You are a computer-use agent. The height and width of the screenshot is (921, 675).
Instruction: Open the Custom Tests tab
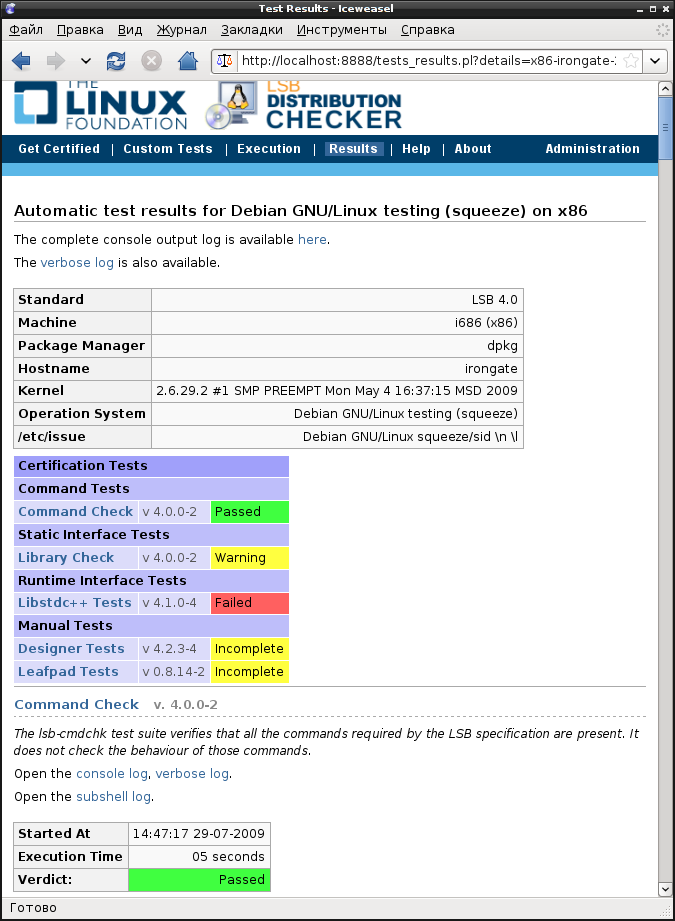pos(168,149)
